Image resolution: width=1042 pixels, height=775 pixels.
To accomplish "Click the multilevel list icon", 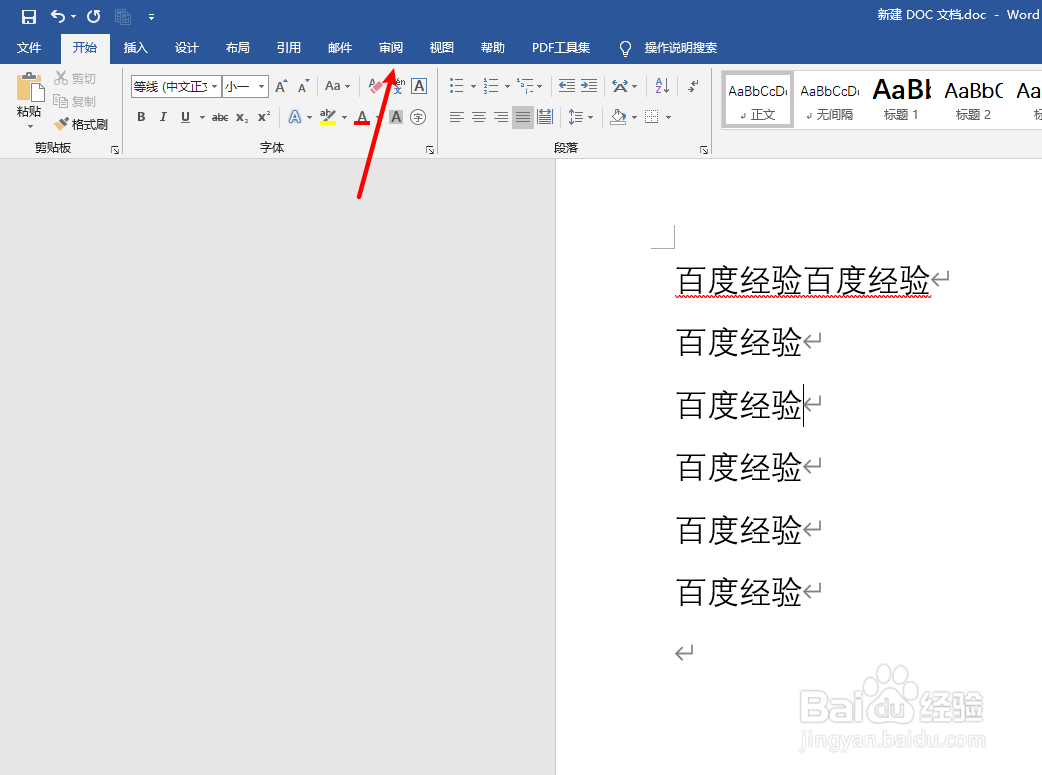I will 526,86.
